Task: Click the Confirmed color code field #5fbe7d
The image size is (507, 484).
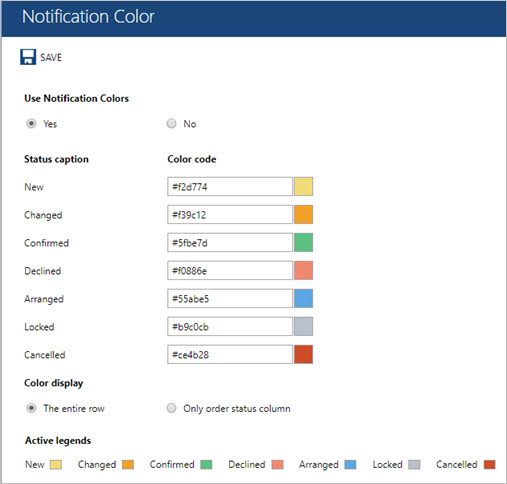Action: tap(230, 242)
